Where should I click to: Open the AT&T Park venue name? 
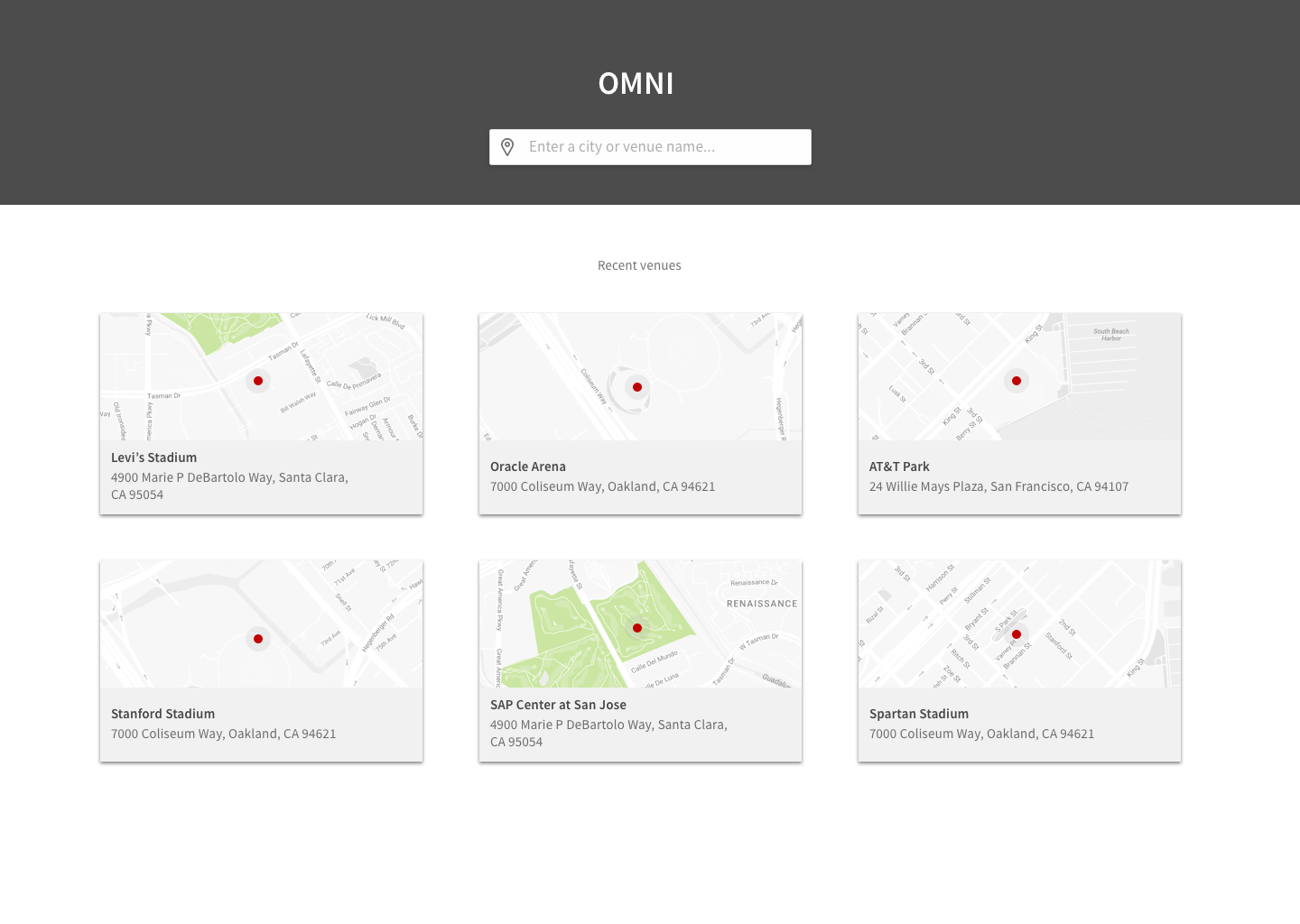coord(899,467)
